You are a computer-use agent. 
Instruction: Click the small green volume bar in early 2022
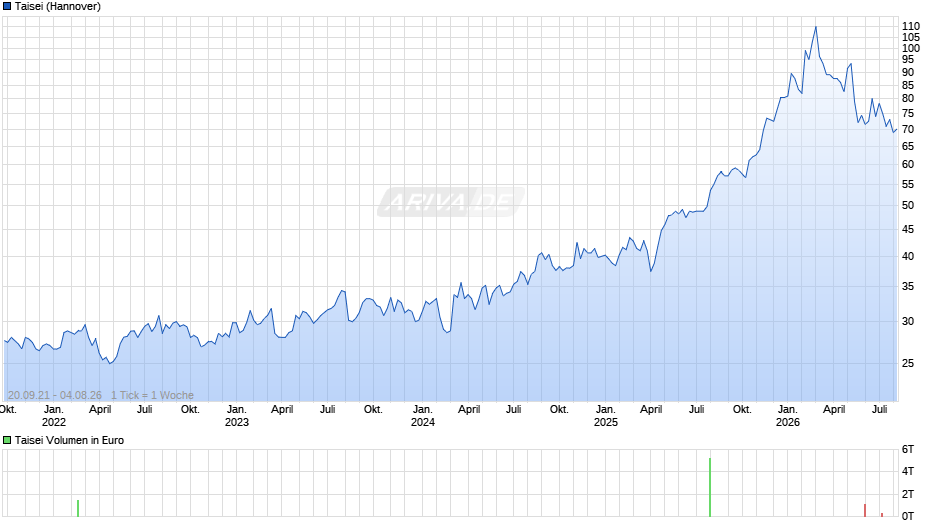(x=78, y=508)
